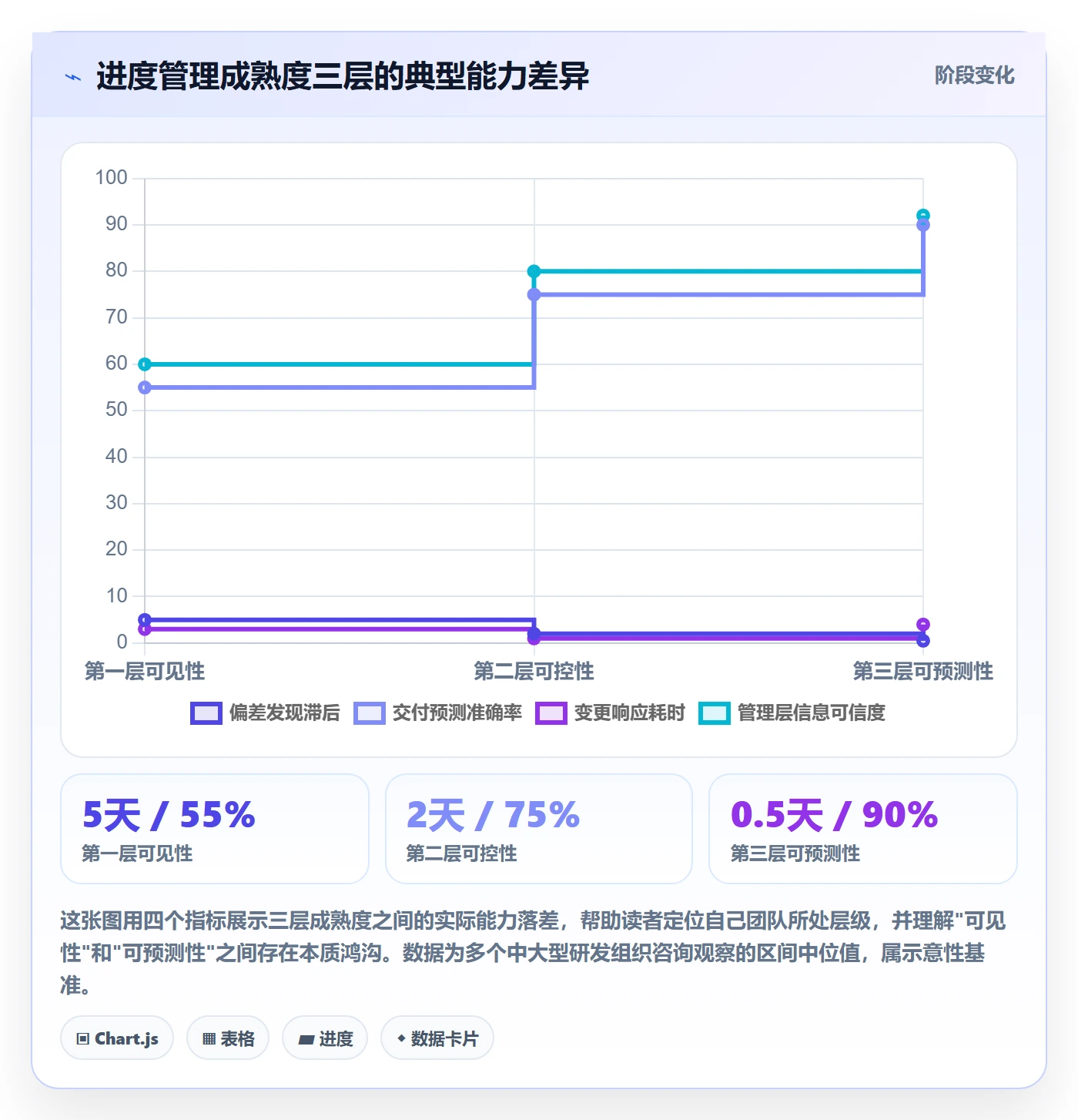
Task: Click the teal data point at 92 on 第三层可预测性
Action: pos(923,216)
